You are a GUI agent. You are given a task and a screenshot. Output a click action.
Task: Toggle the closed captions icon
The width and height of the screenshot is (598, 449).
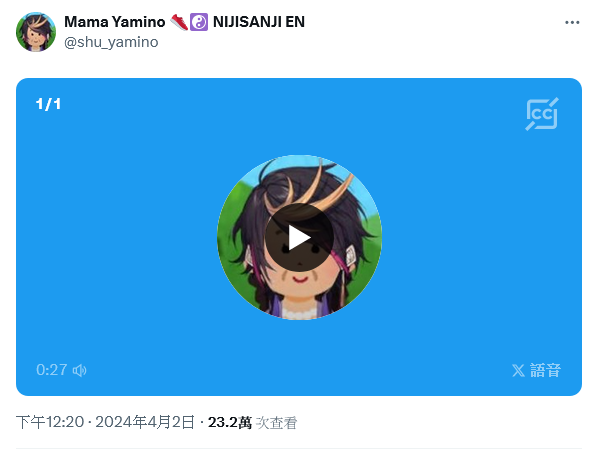coord(542,114)
